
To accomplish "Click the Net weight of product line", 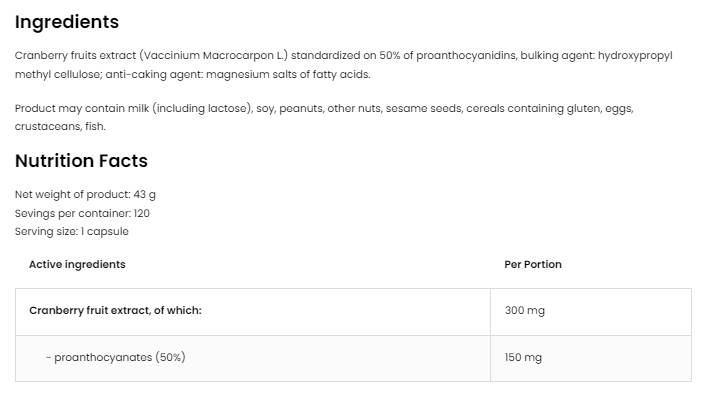I will 85,194.
